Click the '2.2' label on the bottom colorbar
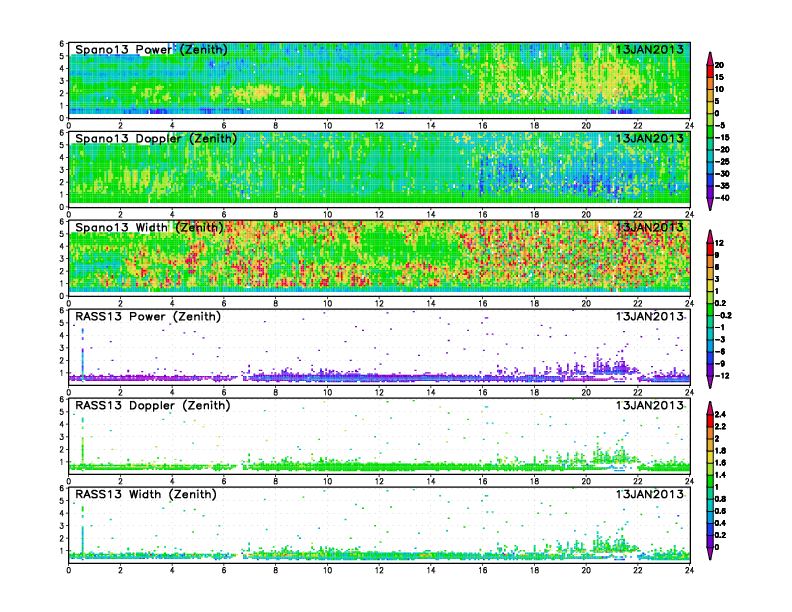Image resolution: width=792 pixels, height=612 pixels. (720, 427)
